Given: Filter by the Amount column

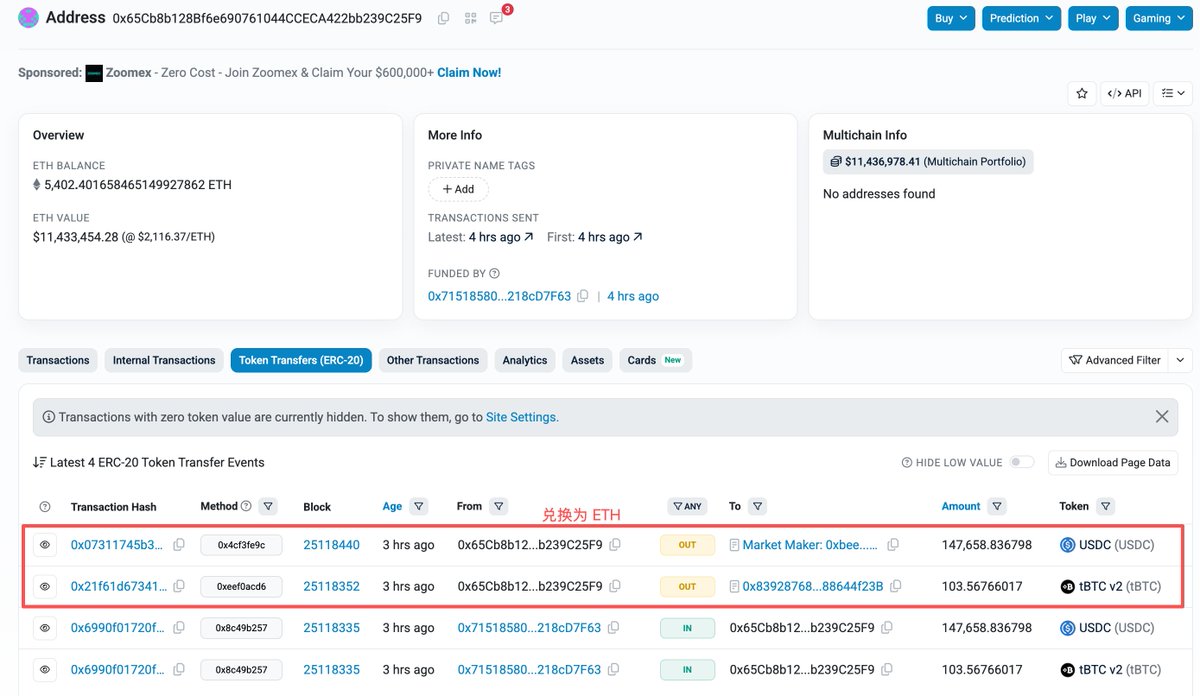Looking at the screenshot, I should coord(997,506).
